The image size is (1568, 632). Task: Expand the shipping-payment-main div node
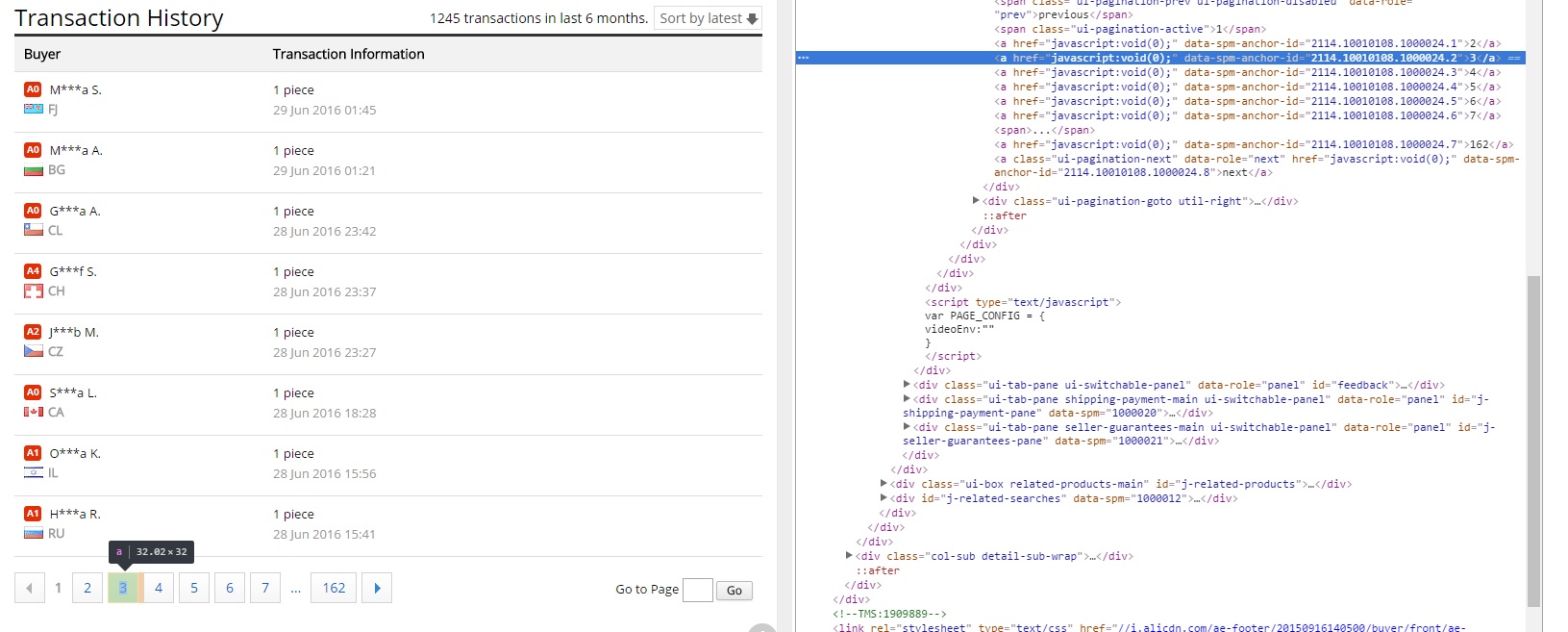click(x=907, y=399)
